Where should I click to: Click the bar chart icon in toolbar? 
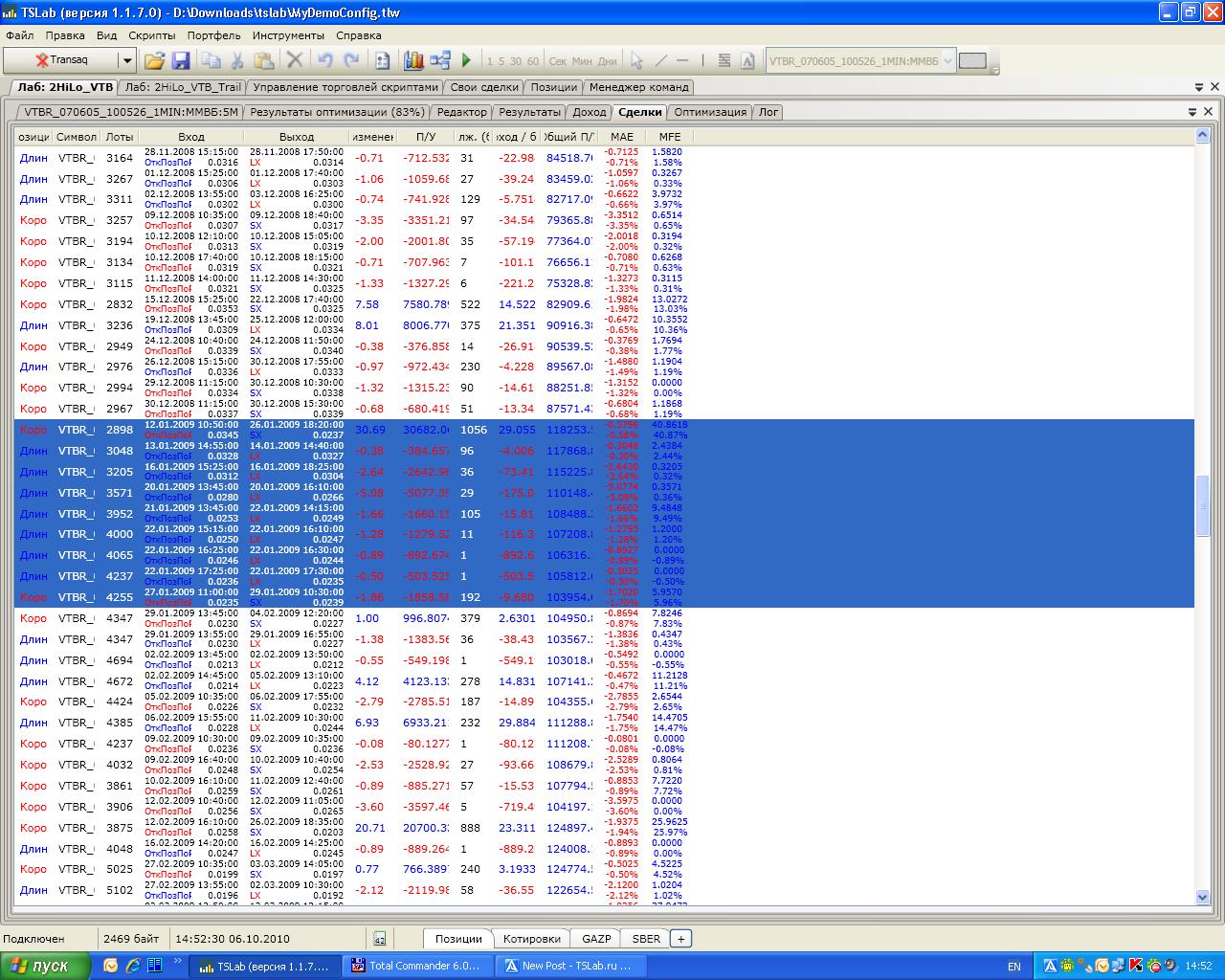coord(413,60)
